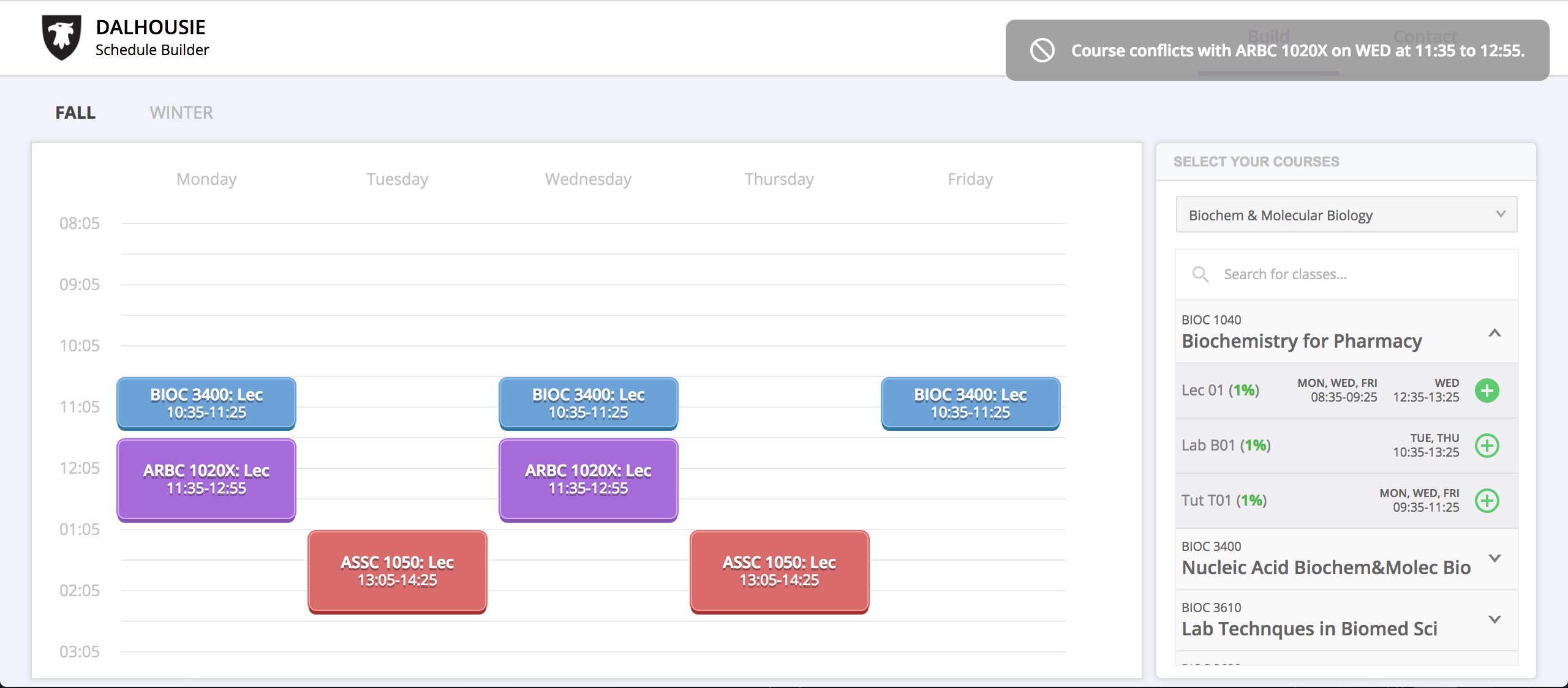Viewport: 1568px width, 688px height.
Task: Switch to the FALL term tab
Action: click(x=75, y=113)
